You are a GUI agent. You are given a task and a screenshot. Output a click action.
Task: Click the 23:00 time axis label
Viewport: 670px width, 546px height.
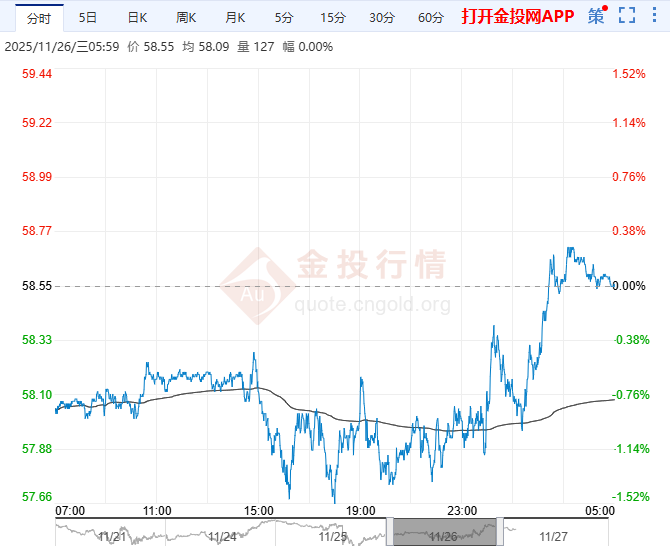pyautogui.click(x=462, y=511)
